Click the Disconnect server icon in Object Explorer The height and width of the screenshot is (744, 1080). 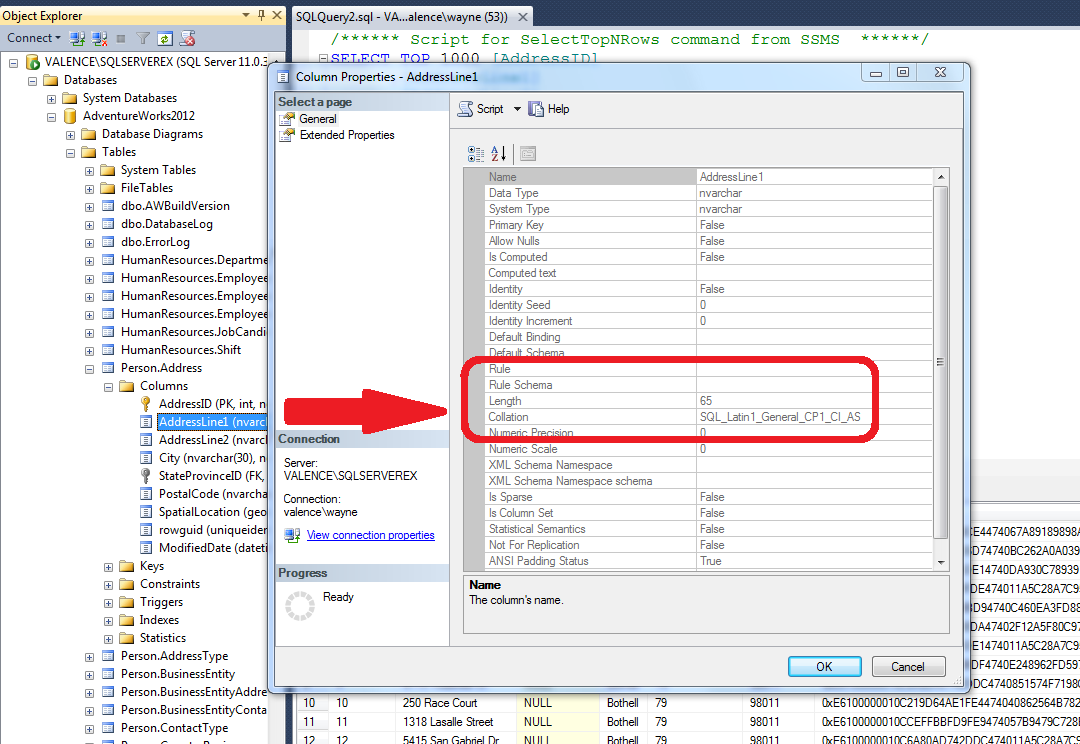click(97, 38)
